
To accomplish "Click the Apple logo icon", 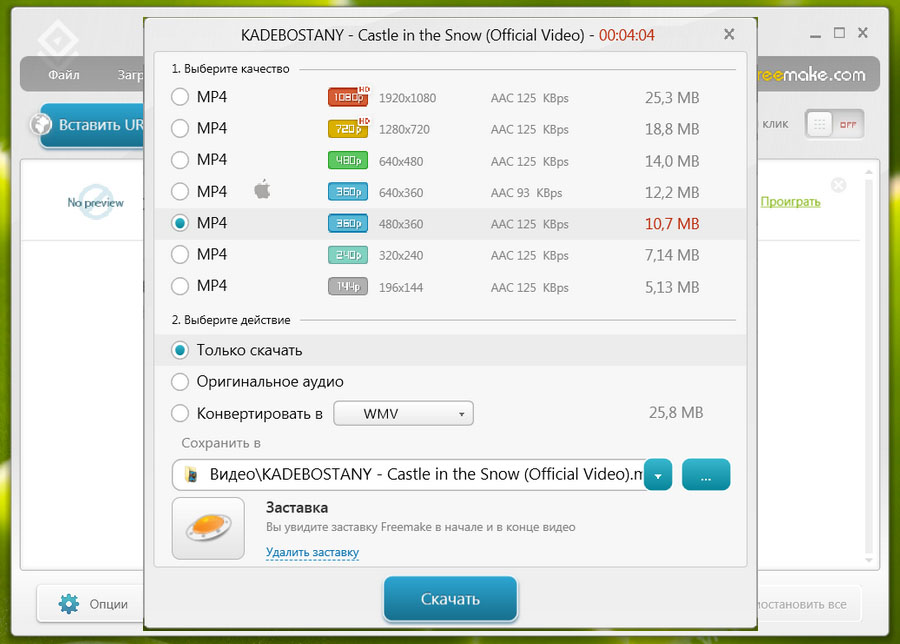I will click(262, 189).
